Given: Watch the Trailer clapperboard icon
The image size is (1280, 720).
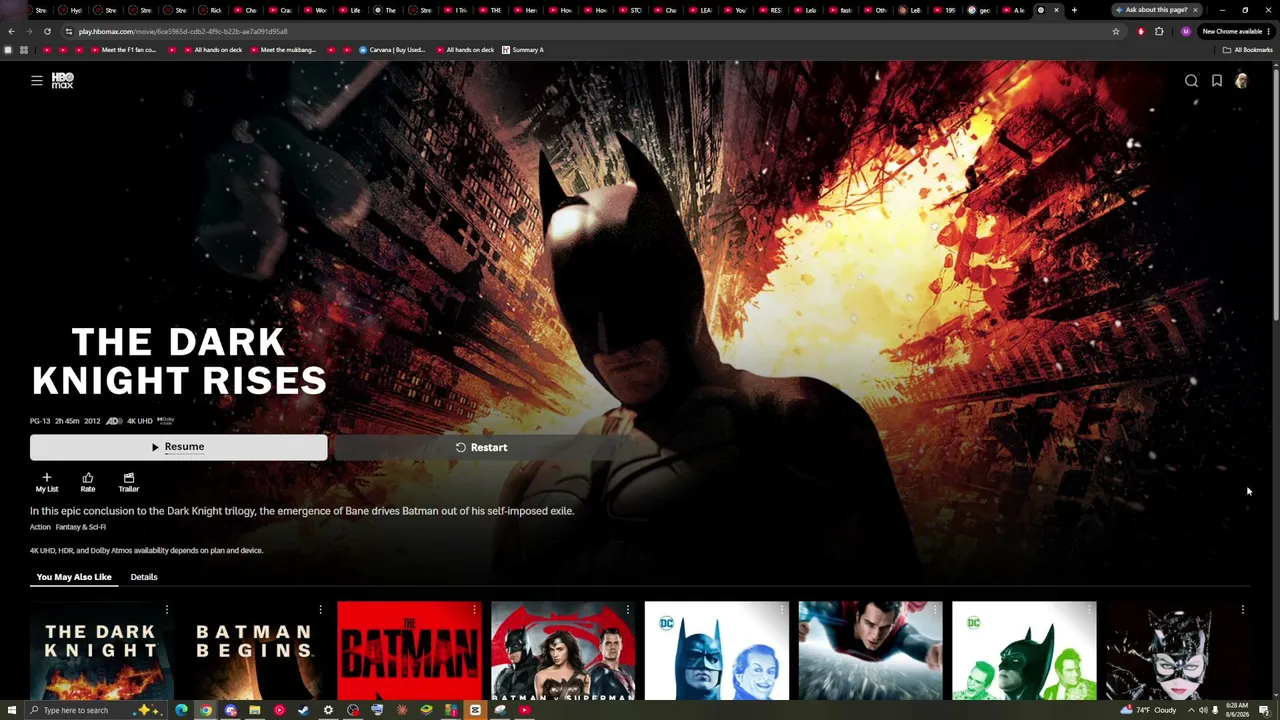Looking at the screenshot, I should pos(129,483).
